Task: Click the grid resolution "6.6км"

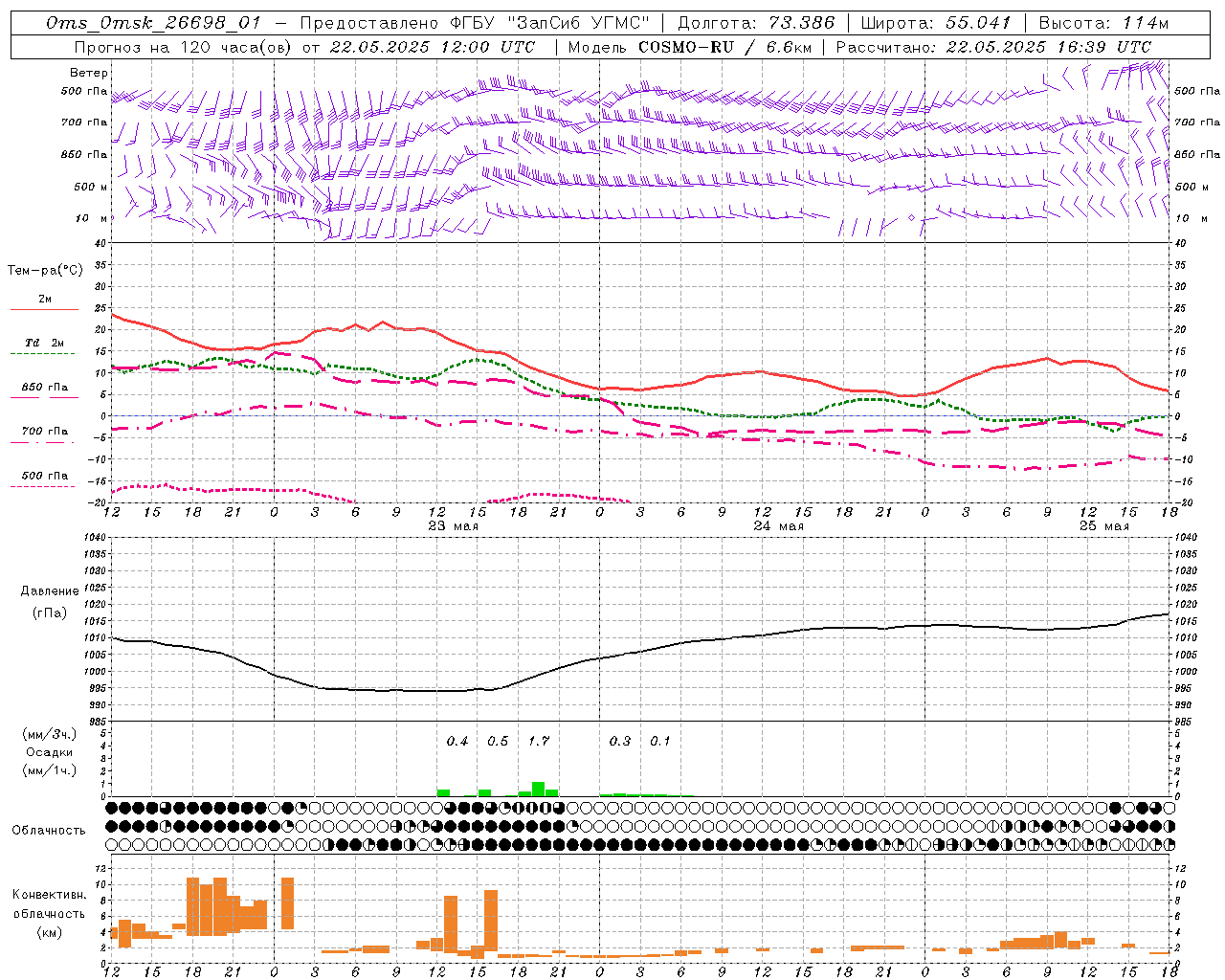Action: [789, 47]
